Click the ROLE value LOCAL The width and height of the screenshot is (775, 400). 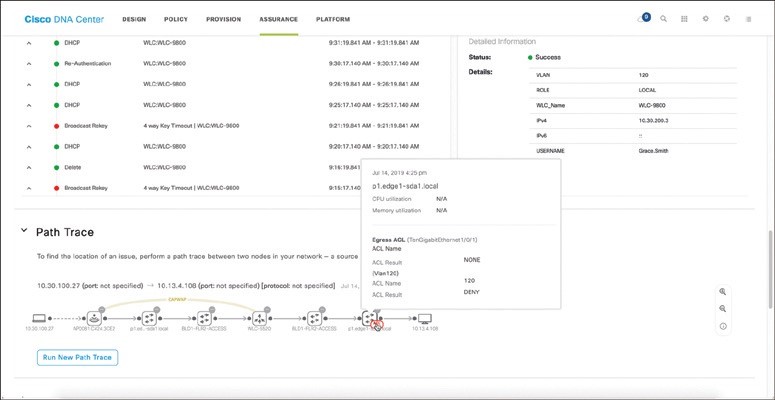[x=647, y=90]
